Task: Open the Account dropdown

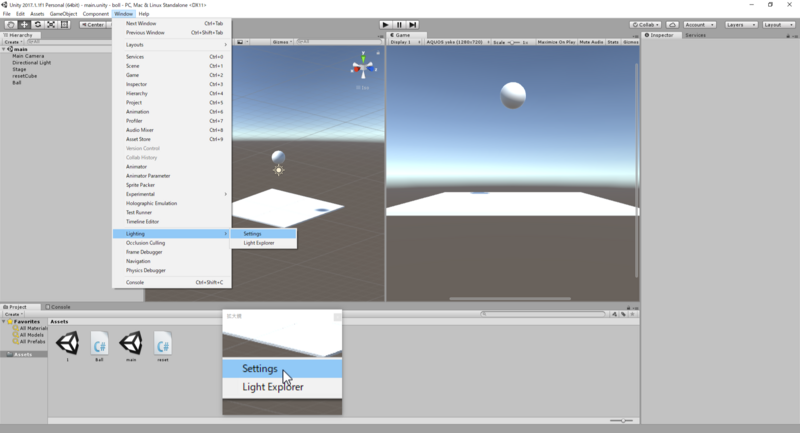Action: pyautogui.click(x=699, y=24)
